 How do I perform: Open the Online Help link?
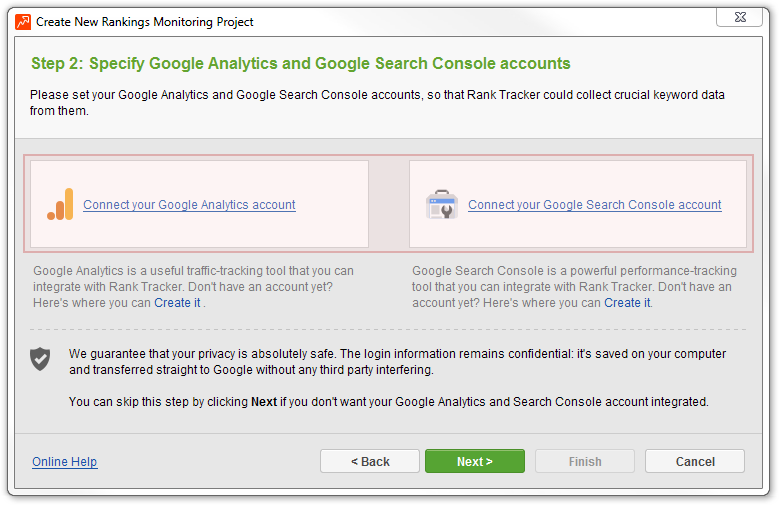coord(65,462)
